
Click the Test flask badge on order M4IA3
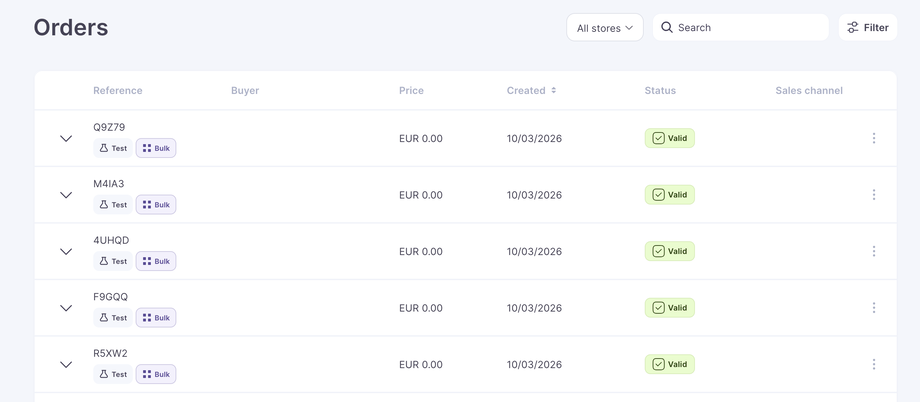[113, 205]
